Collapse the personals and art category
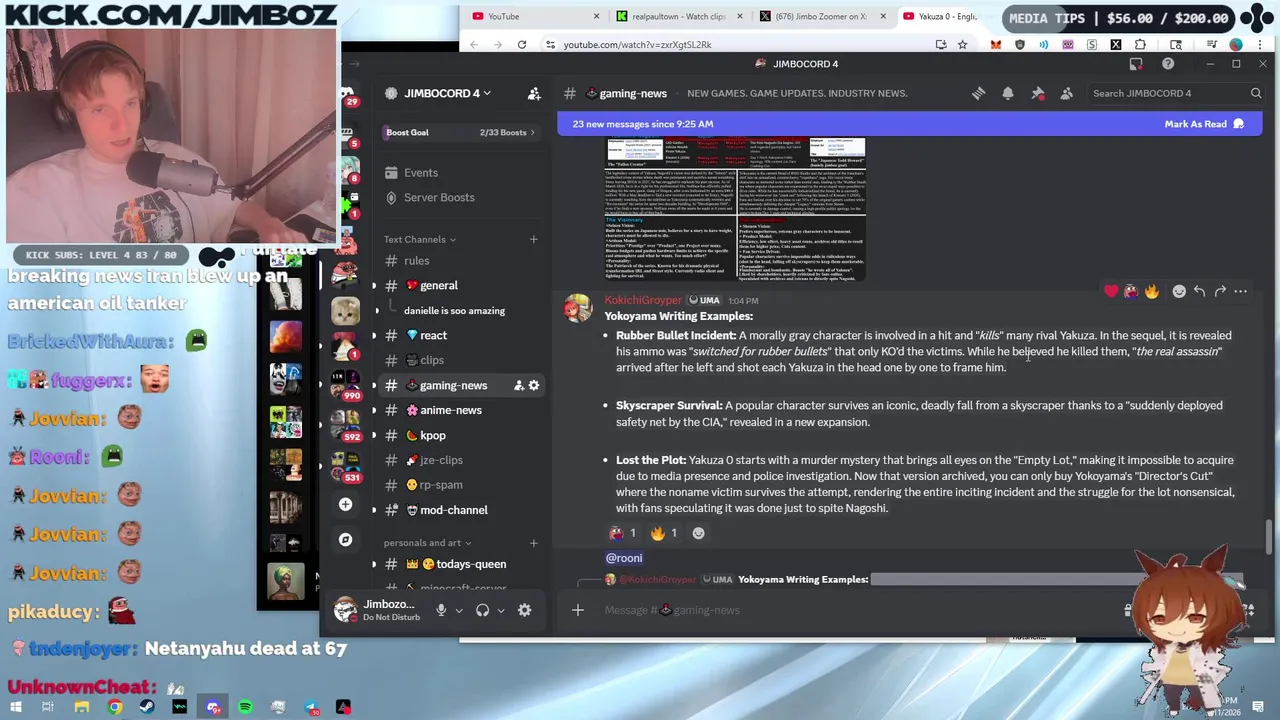This screenshot has width=1280, height=720. pos(428,543)
